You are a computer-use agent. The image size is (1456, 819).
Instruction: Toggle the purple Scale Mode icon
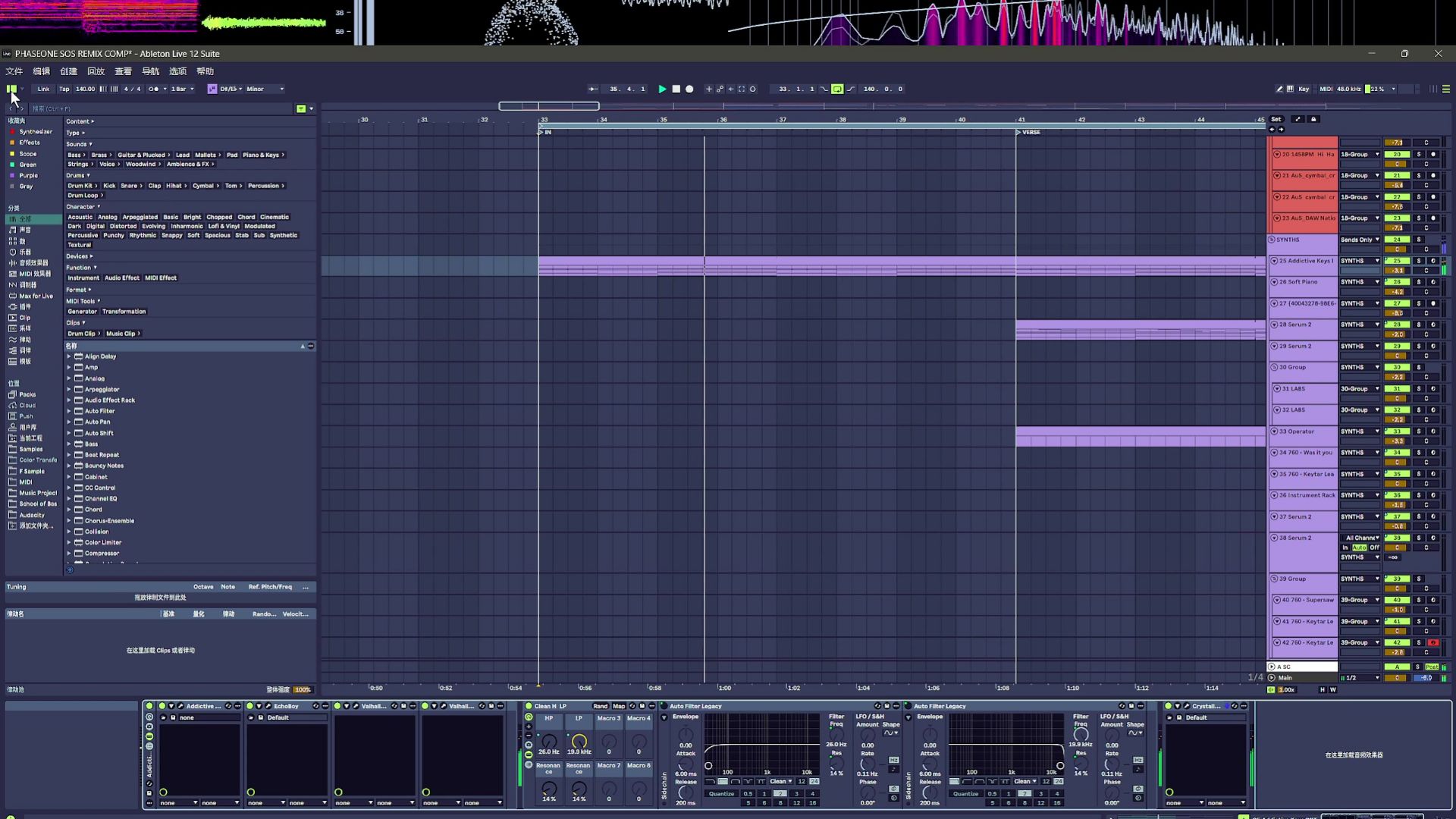[212, 89]
